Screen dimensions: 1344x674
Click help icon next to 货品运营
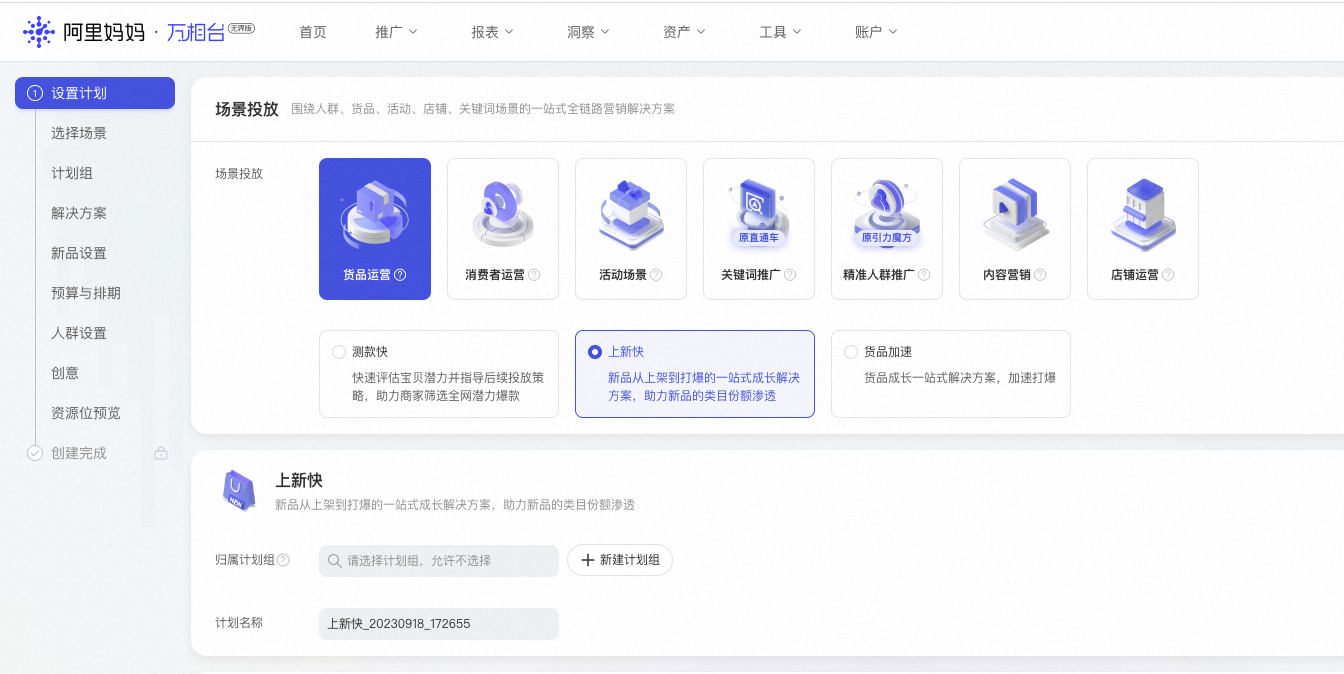(x=400, y=275)
